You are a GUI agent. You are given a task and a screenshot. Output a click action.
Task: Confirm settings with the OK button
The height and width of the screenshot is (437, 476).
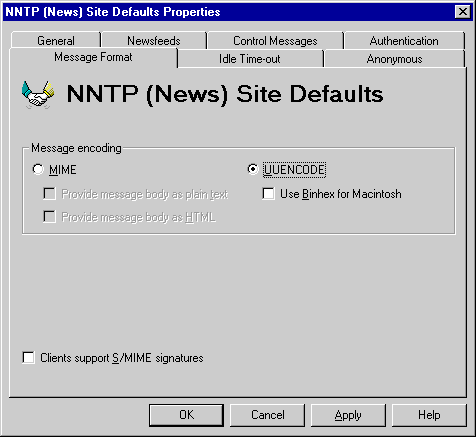[186, 415]
